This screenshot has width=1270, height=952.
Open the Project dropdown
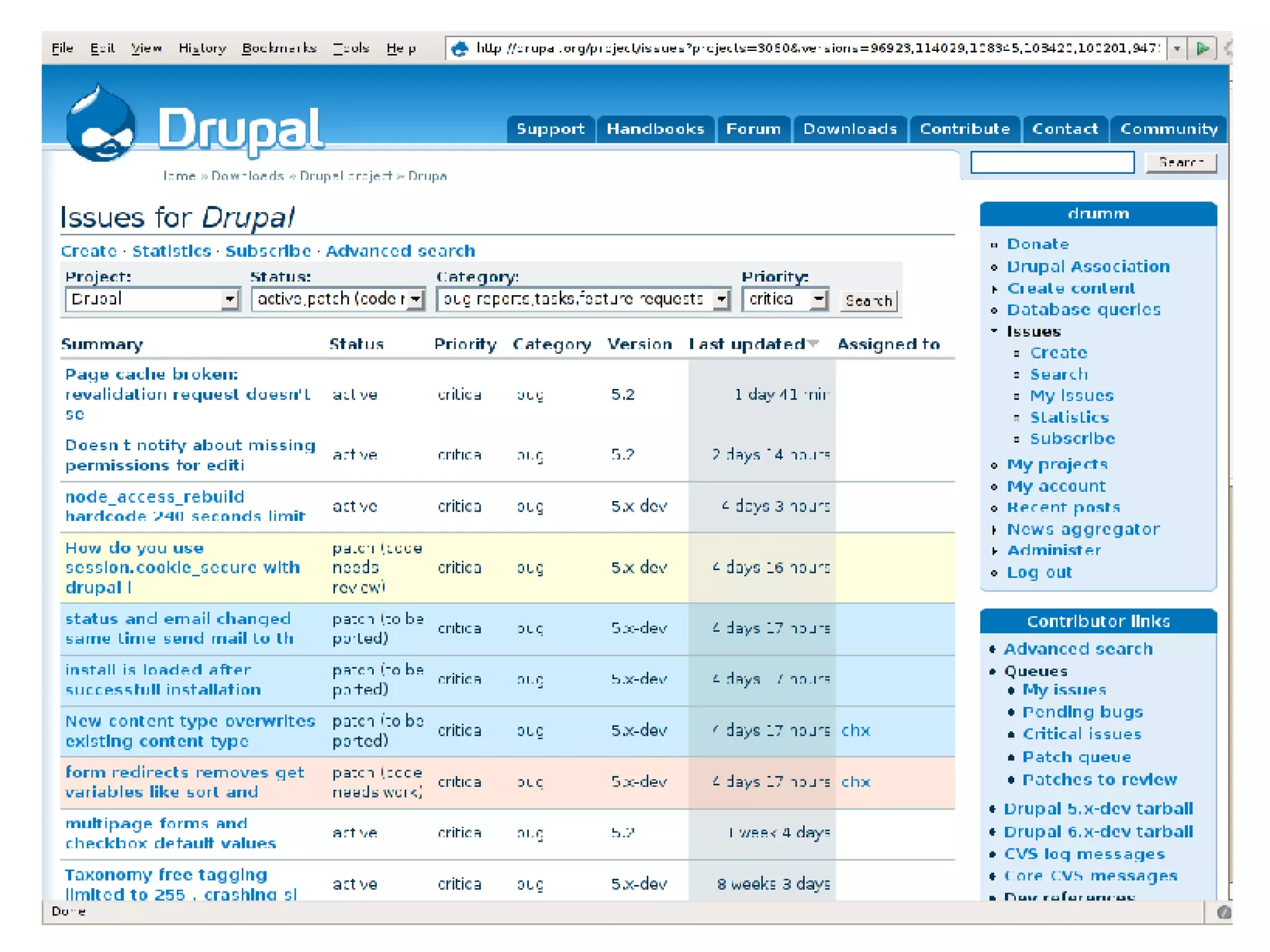coord(152,300)
